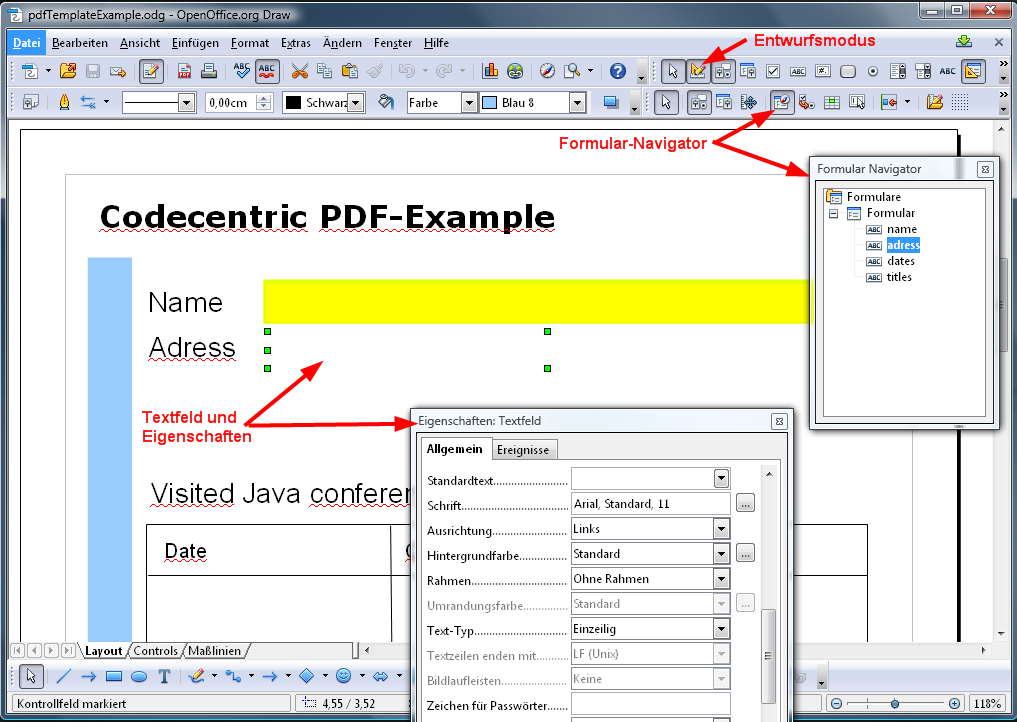Select the Text tool (T icon)
This screenshot has width=1017, height=722.
coord(164,677)
